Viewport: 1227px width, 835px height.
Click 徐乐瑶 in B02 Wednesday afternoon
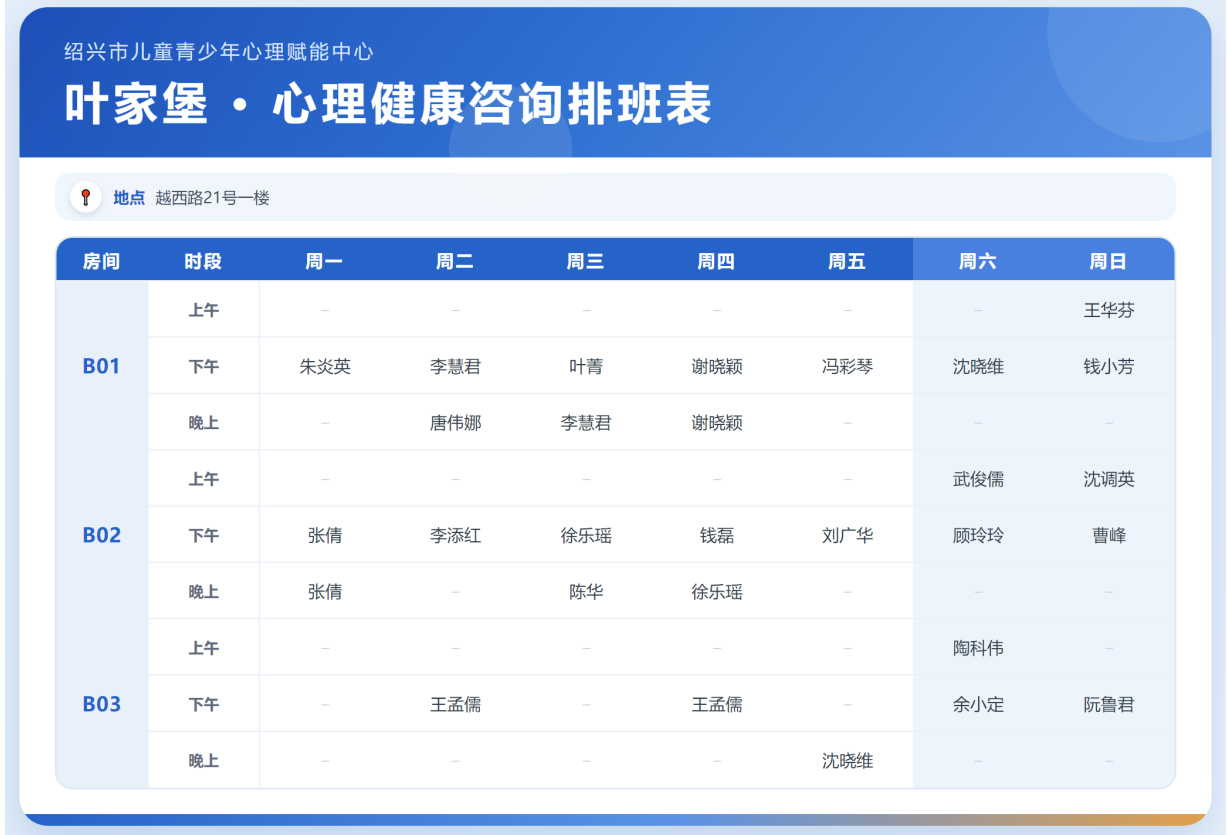(586, 536)
